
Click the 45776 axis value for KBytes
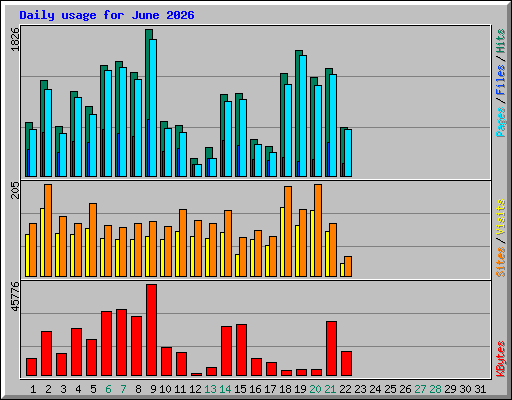15,297
